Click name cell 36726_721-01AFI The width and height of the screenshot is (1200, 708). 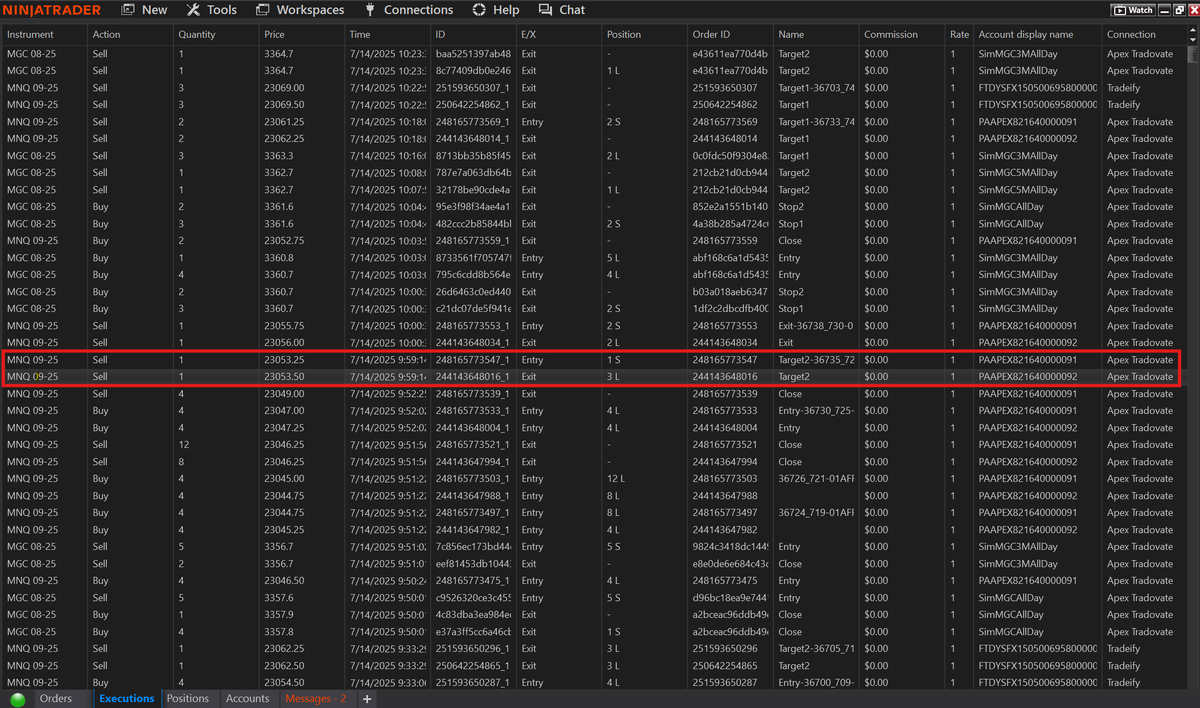(x=817, y=479)
